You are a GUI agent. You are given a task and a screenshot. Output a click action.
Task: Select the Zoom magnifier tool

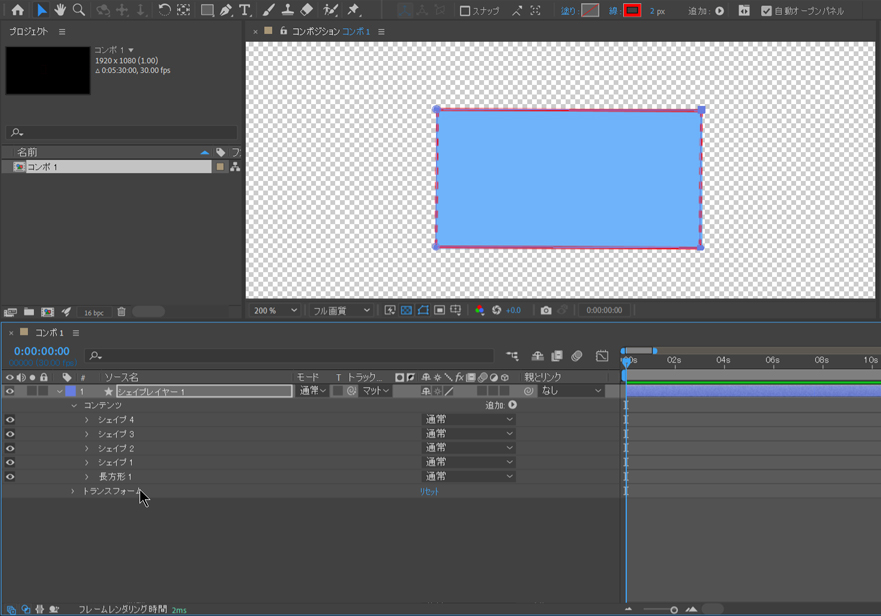[79, 10]
